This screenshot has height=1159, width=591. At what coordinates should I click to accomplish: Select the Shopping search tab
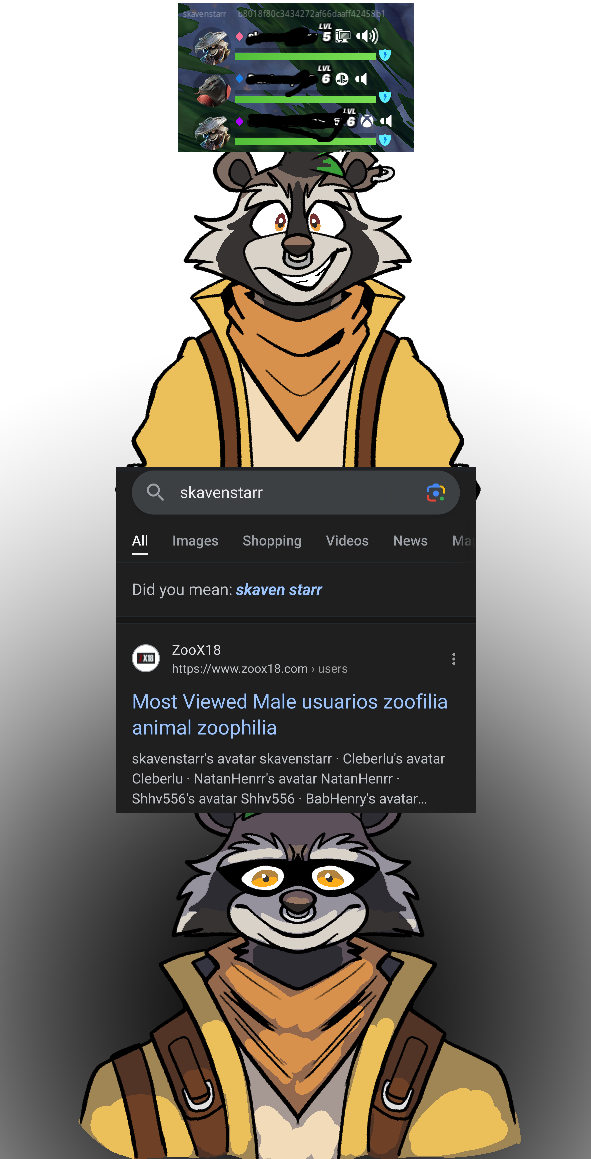(272, 540)
